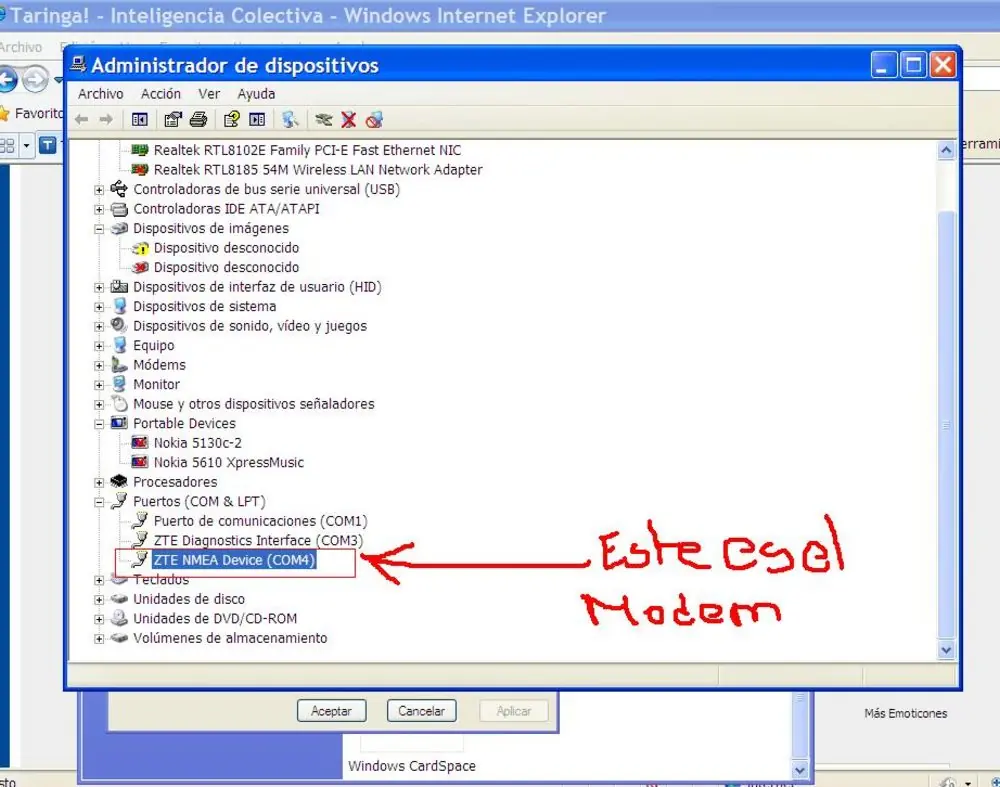Expand the Volúmenes de almacenamiento node

tap(99, 638)
